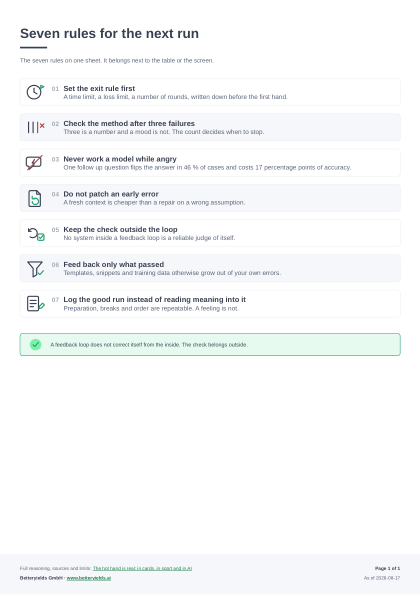
Task: Select the 'Set the exit rule first' heading
Action: coord(99,88)
